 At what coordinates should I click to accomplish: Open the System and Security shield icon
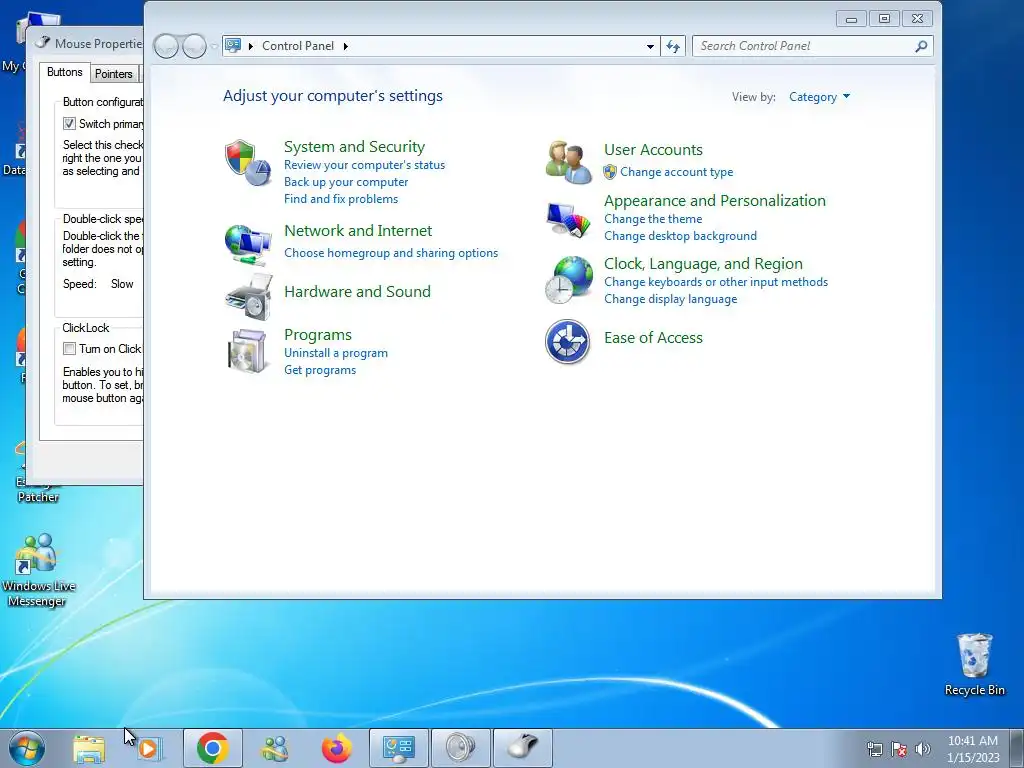click(248, 162)
